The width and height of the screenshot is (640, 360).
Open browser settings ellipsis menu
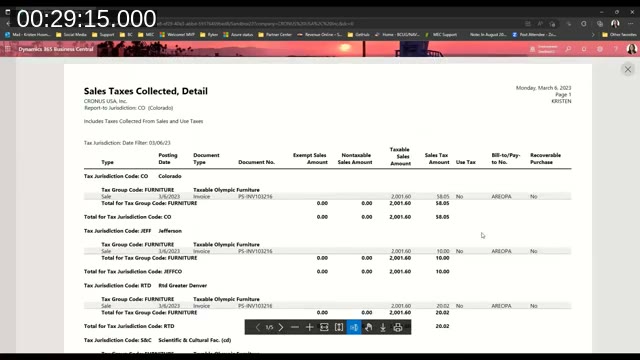coord(631,24)
